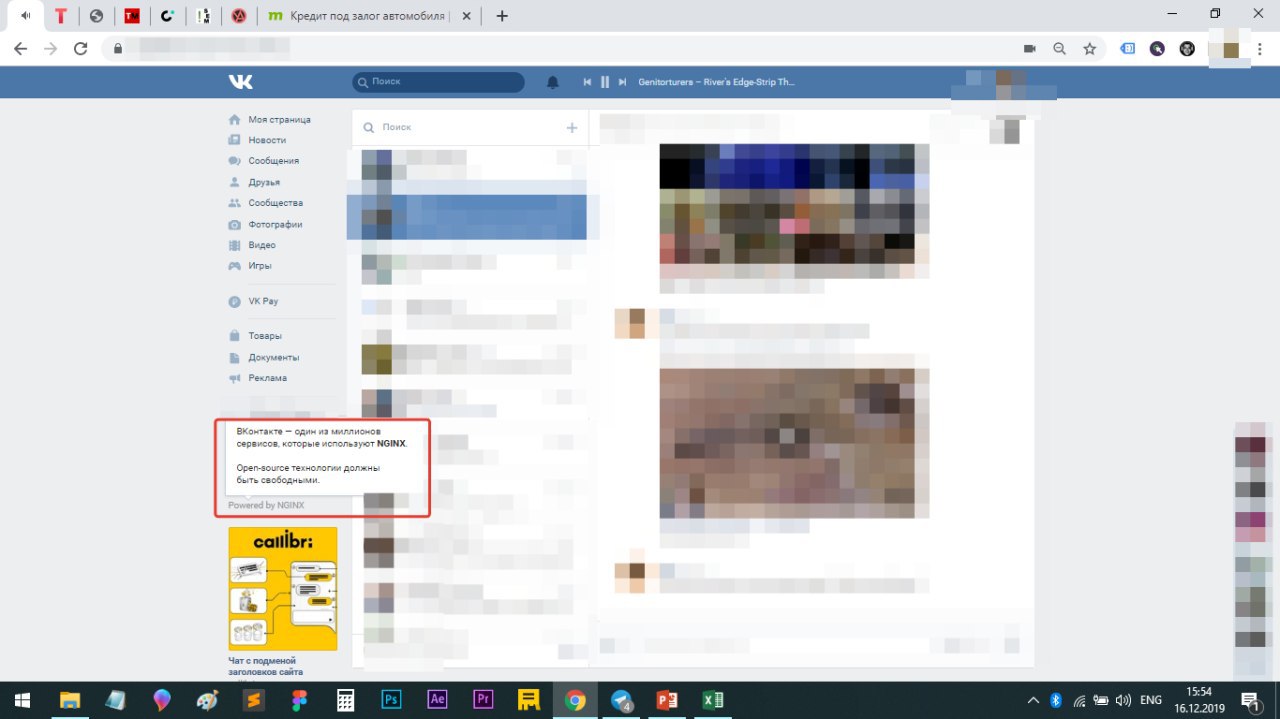Open volume control in system tray
Screen dimensions: 1280x719
pyautogui.click(x=1123, y=700)
